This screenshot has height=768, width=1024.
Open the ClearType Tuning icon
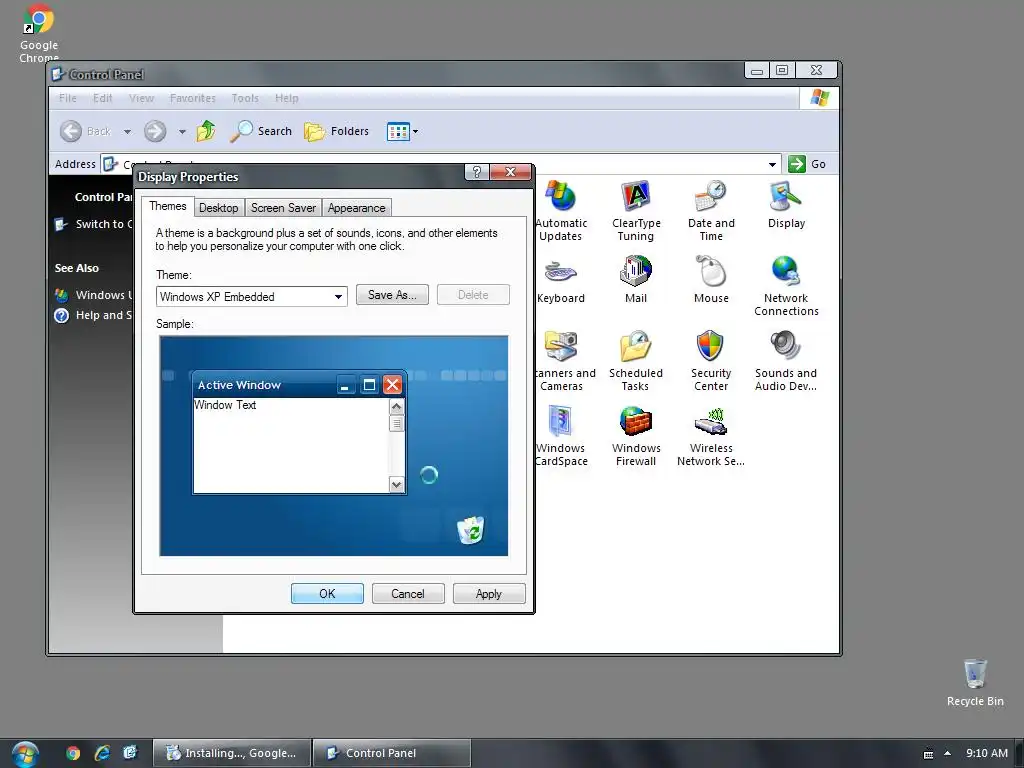tap(635, 210)
